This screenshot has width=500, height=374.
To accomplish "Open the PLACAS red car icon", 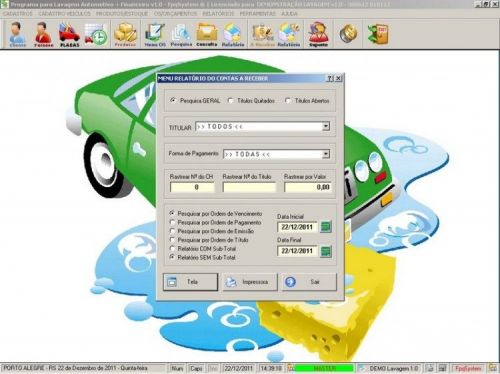I will click(x=70, y=34).
